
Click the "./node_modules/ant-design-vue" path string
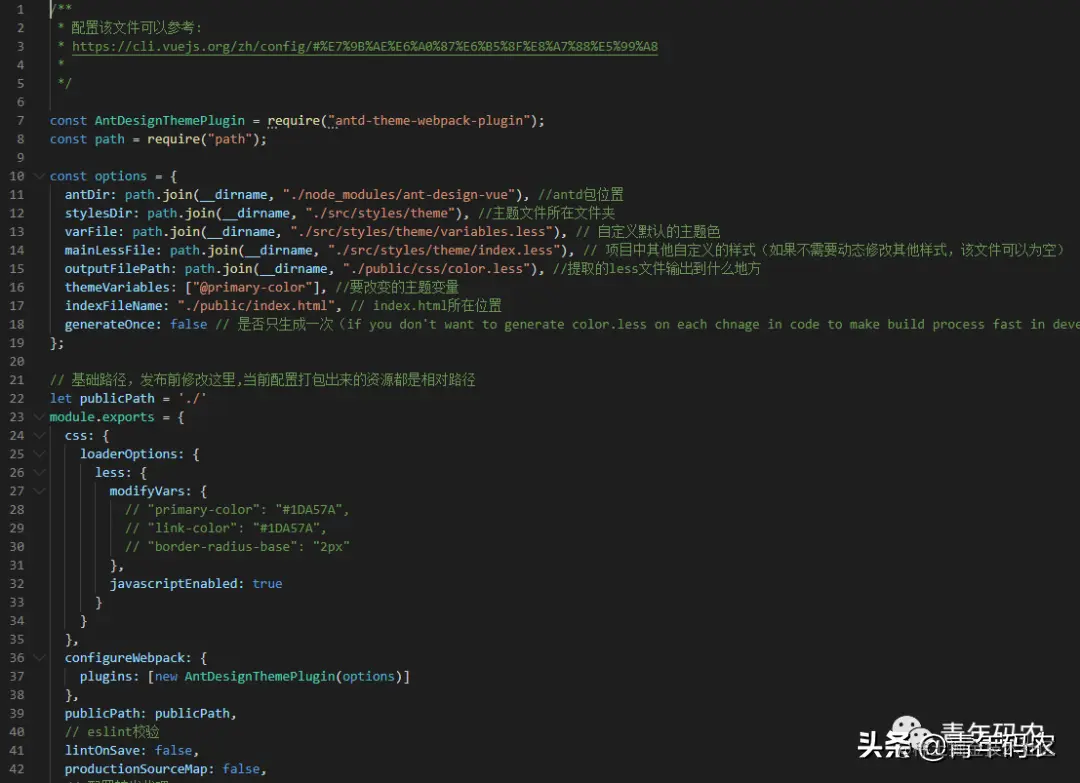(399, 194)
